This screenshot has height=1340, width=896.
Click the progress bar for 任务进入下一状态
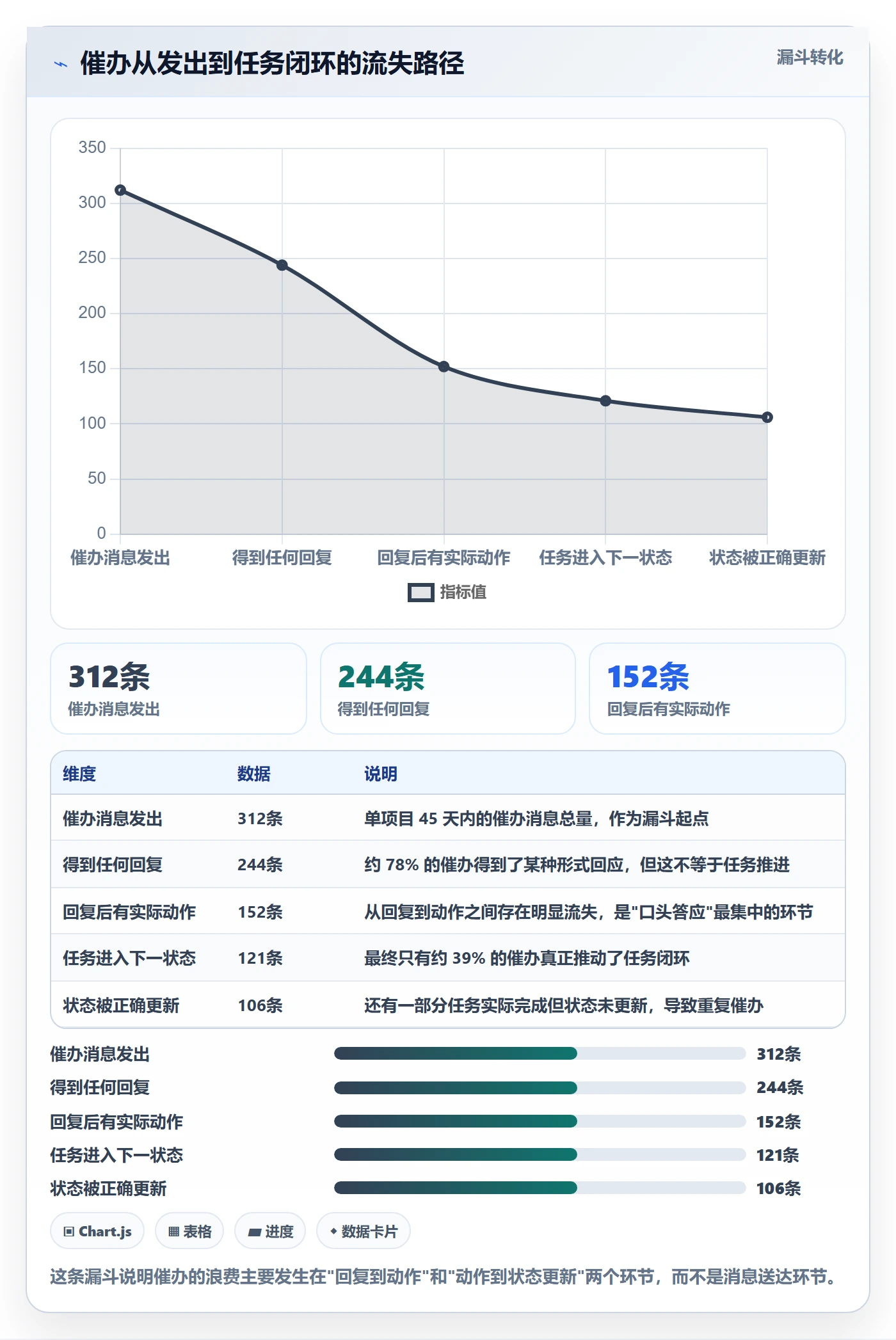[540, 1154]
